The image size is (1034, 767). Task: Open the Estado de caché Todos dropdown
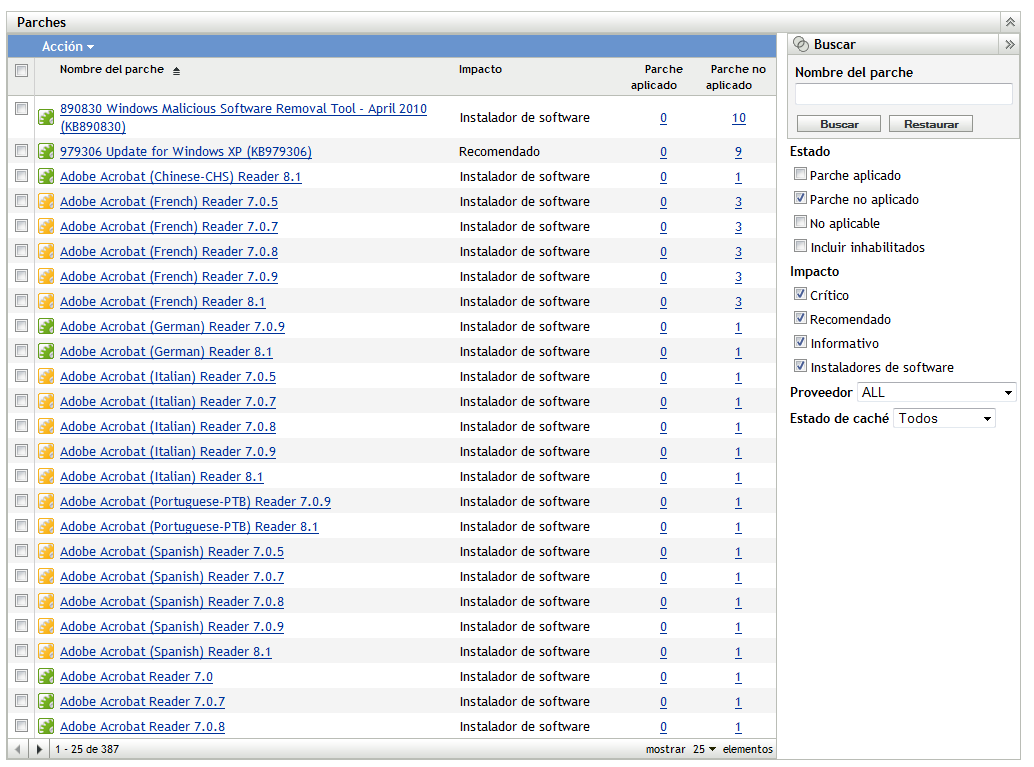944,418
